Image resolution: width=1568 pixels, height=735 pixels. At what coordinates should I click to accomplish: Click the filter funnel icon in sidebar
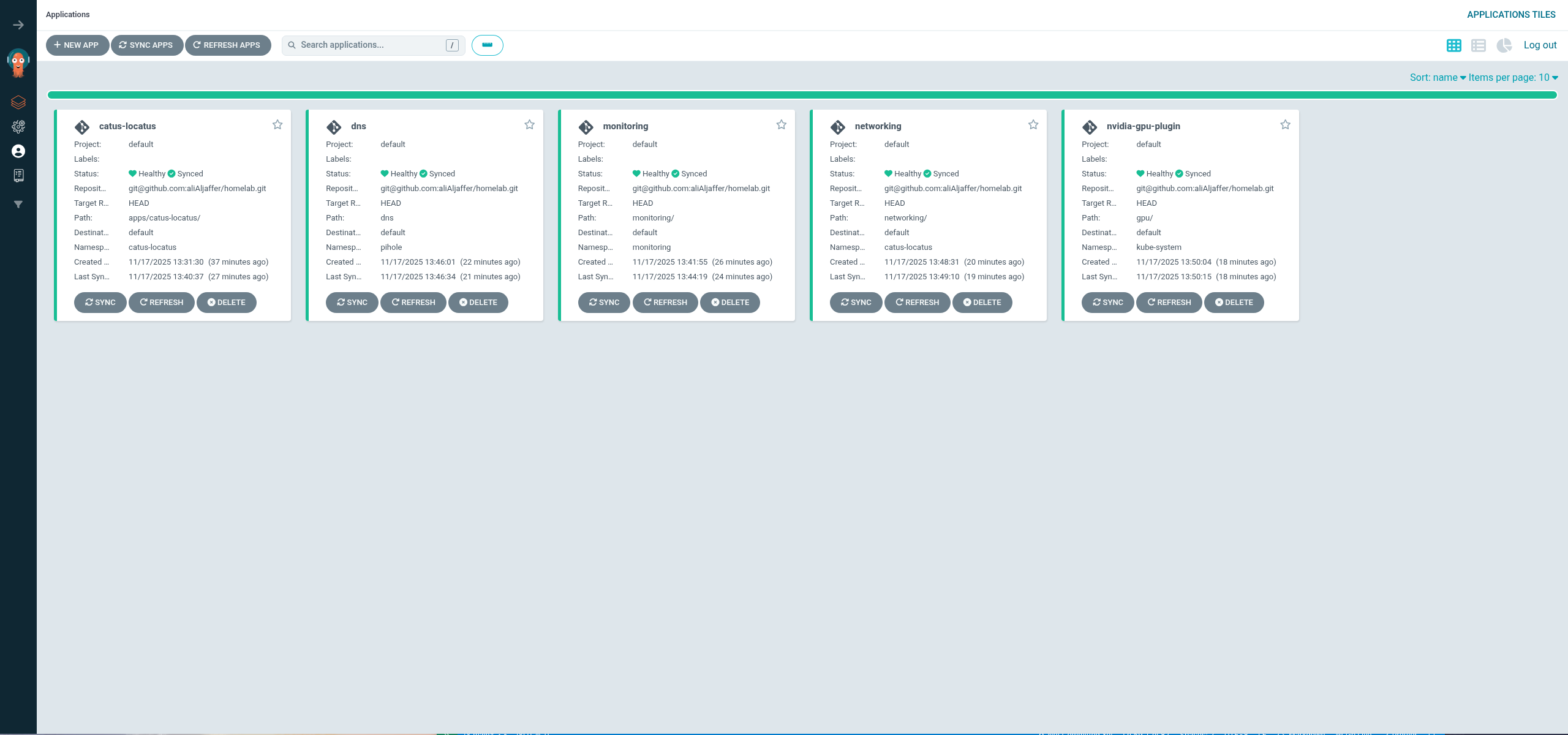click(x=18, y=205)
